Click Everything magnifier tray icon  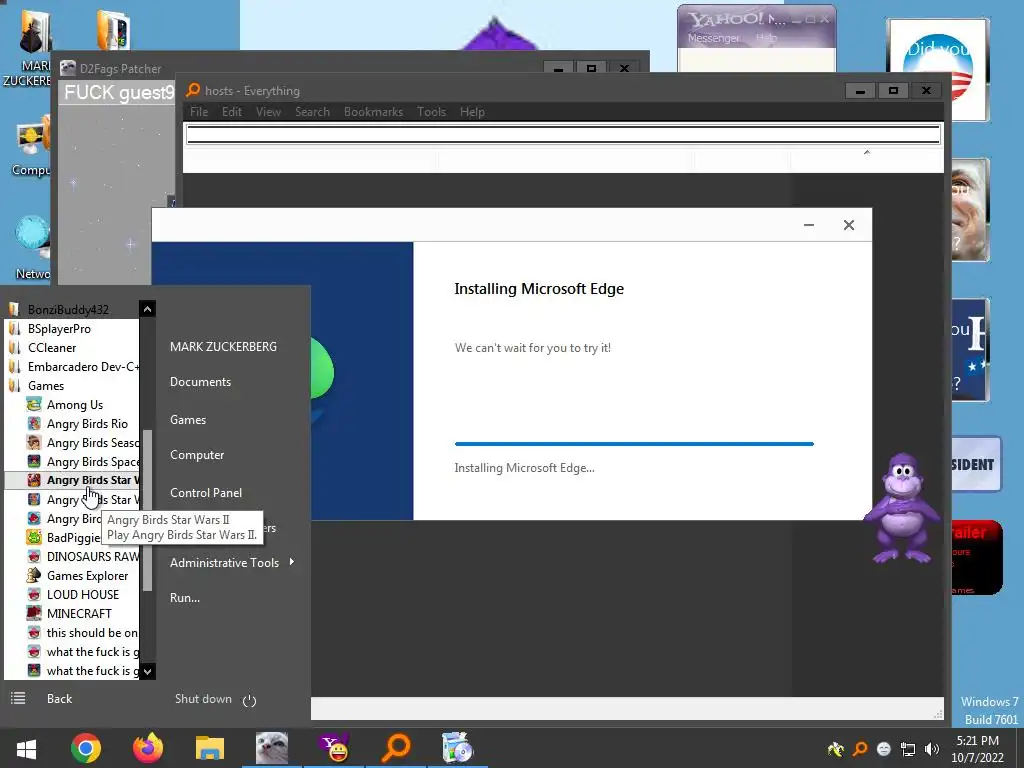coord(860,749)
